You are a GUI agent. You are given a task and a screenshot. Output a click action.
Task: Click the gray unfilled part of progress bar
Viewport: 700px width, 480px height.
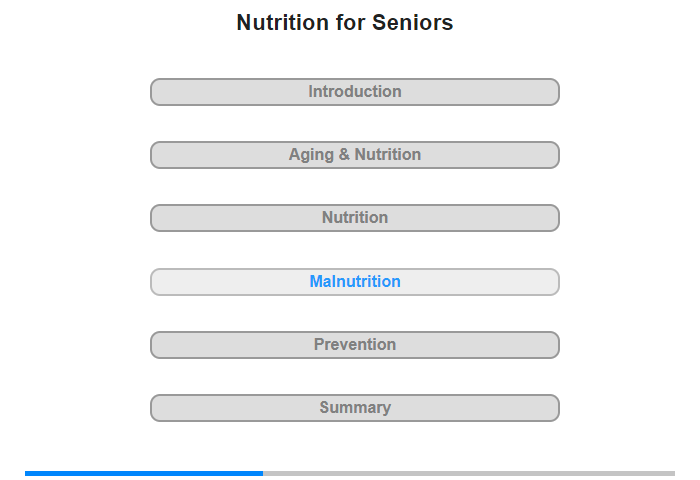click(469, 473)
